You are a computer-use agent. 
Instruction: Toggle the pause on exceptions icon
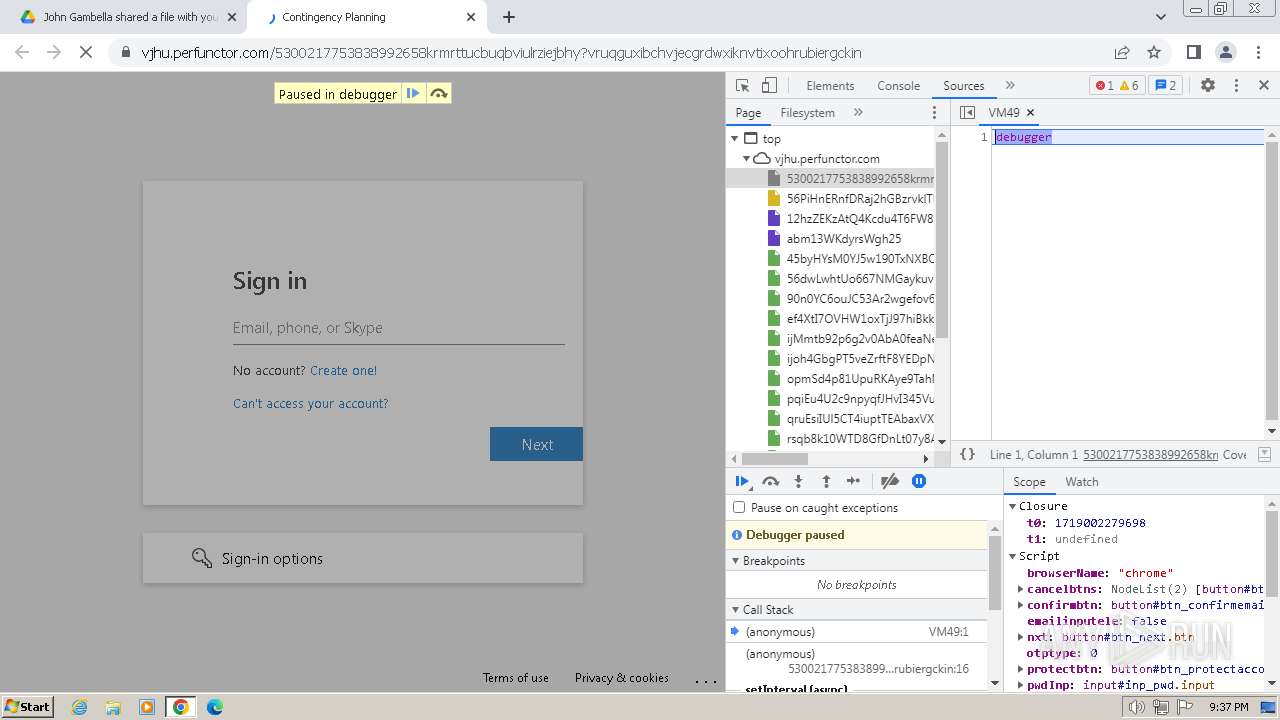pyautogui.click(x=919, y=481)
